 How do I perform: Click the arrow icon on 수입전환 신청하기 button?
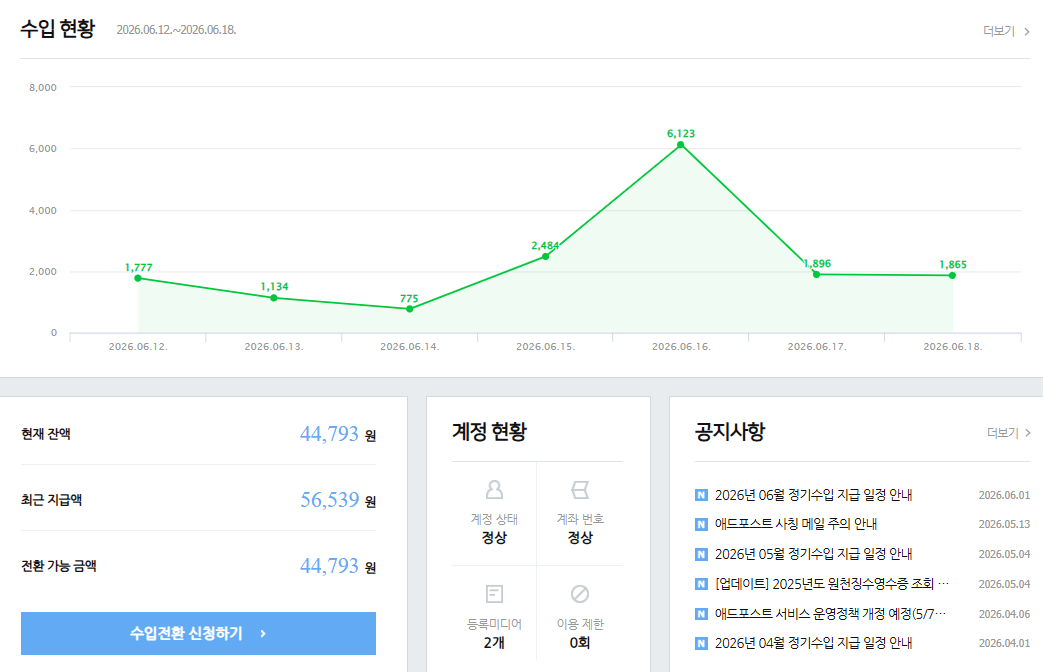[x=263, y=633]
